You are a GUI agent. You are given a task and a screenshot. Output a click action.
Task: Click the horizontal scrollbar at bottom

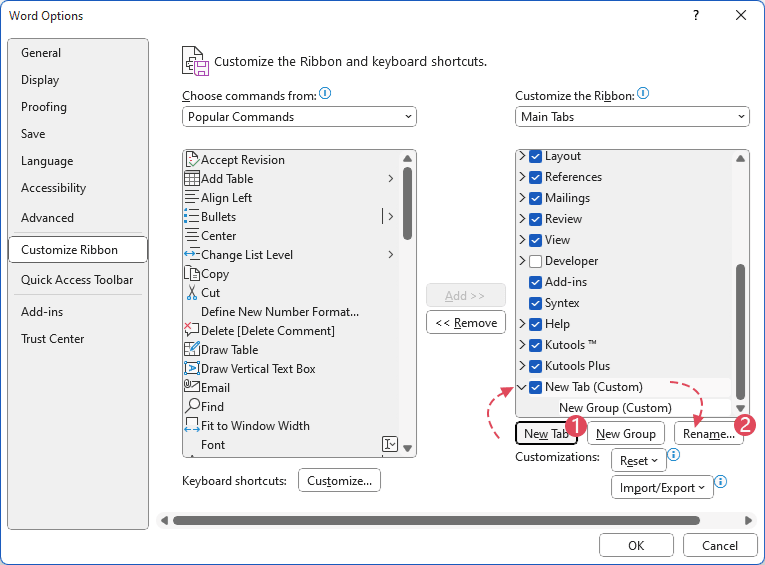436,520
